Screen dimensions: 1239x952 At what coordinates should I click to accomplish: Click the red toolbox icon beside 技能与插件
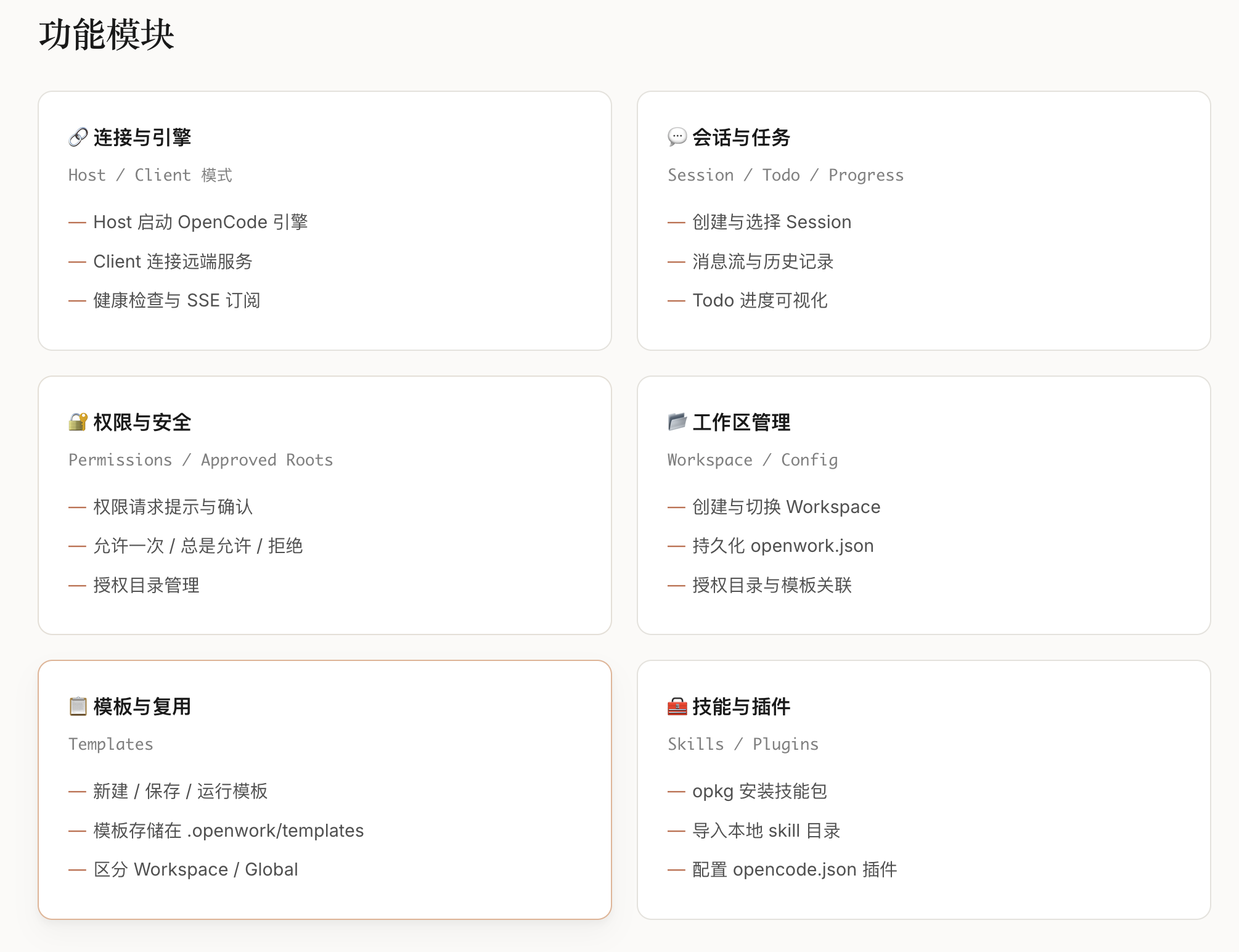(x=677, y=706)
